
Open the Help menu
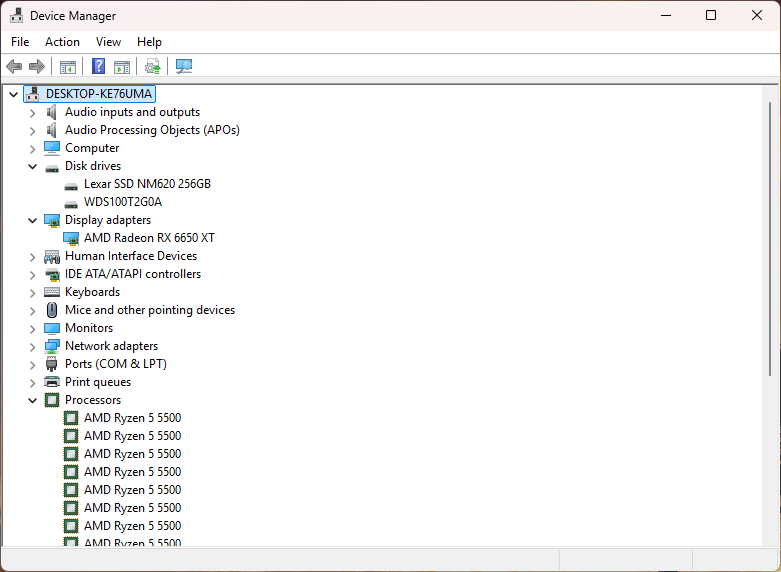(149, 42)
